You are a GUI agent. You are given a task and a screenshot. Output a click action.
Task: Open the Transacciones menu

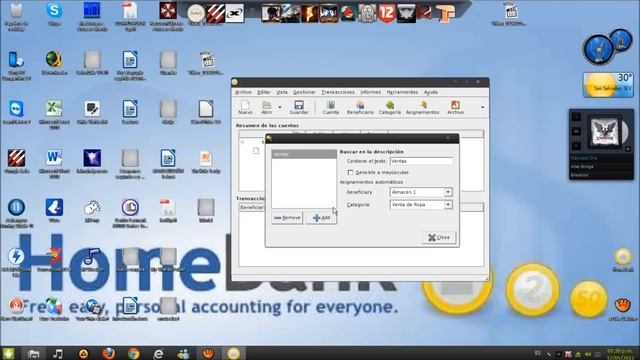338,92
